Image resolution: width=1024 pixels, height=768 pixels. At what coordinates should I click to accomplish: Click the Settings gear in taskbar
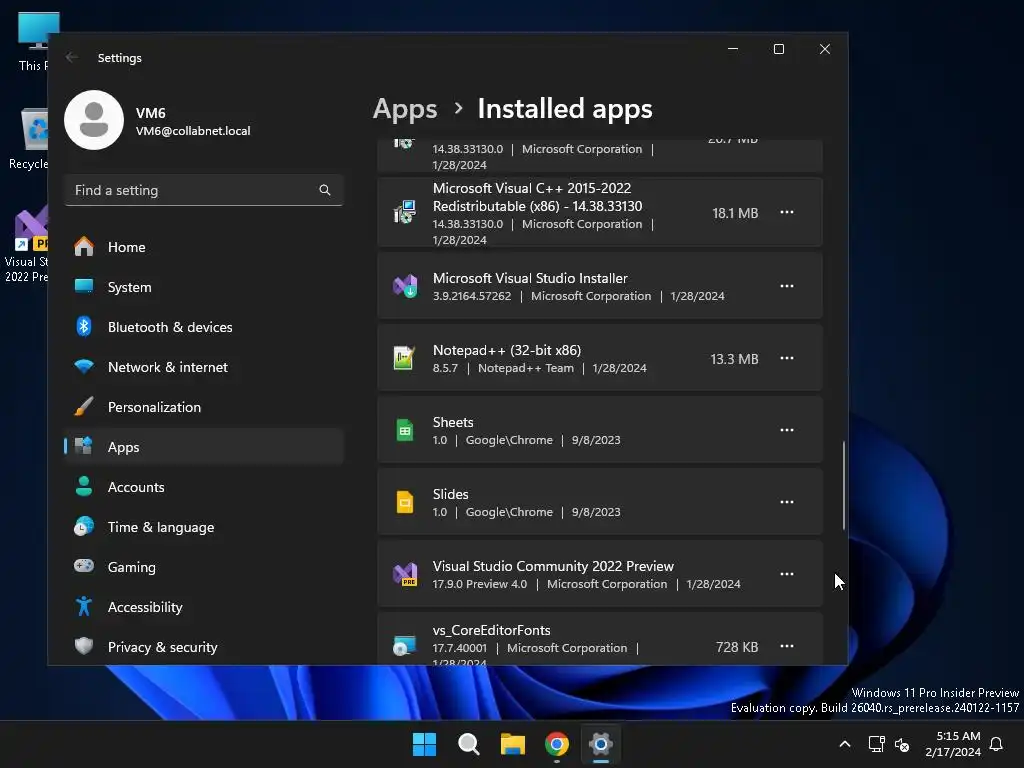601,744
